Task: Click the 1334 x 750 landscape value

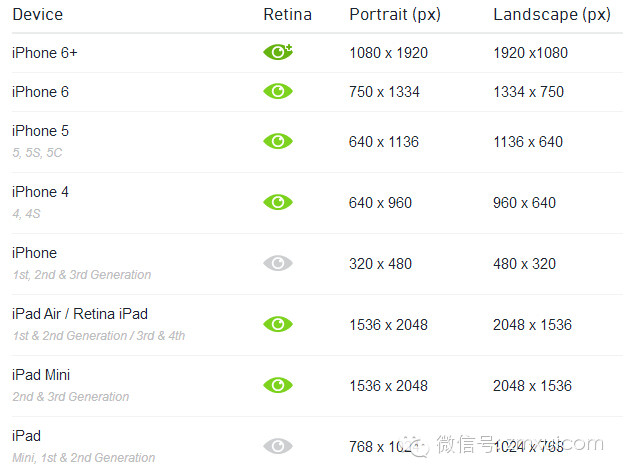Action: (528, 91)
